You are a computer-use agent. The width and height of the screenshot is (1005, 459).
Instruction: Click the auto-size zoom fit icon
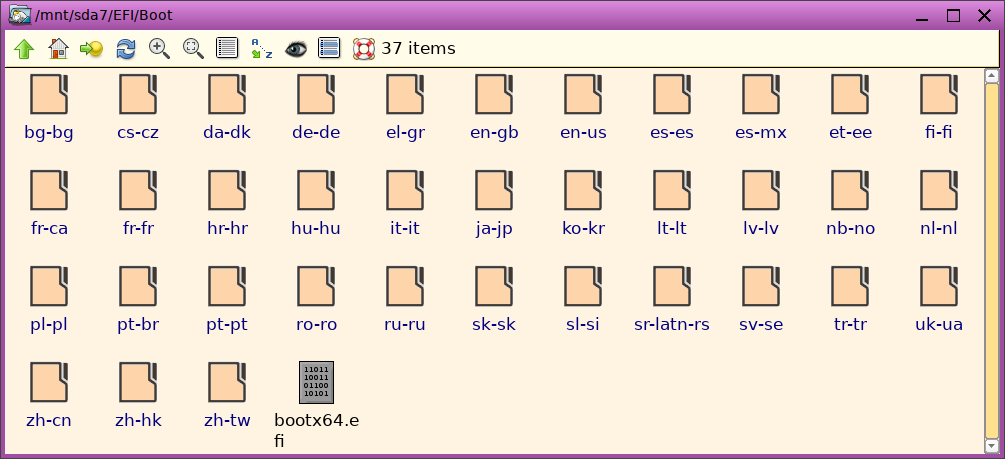coord(193,49)
